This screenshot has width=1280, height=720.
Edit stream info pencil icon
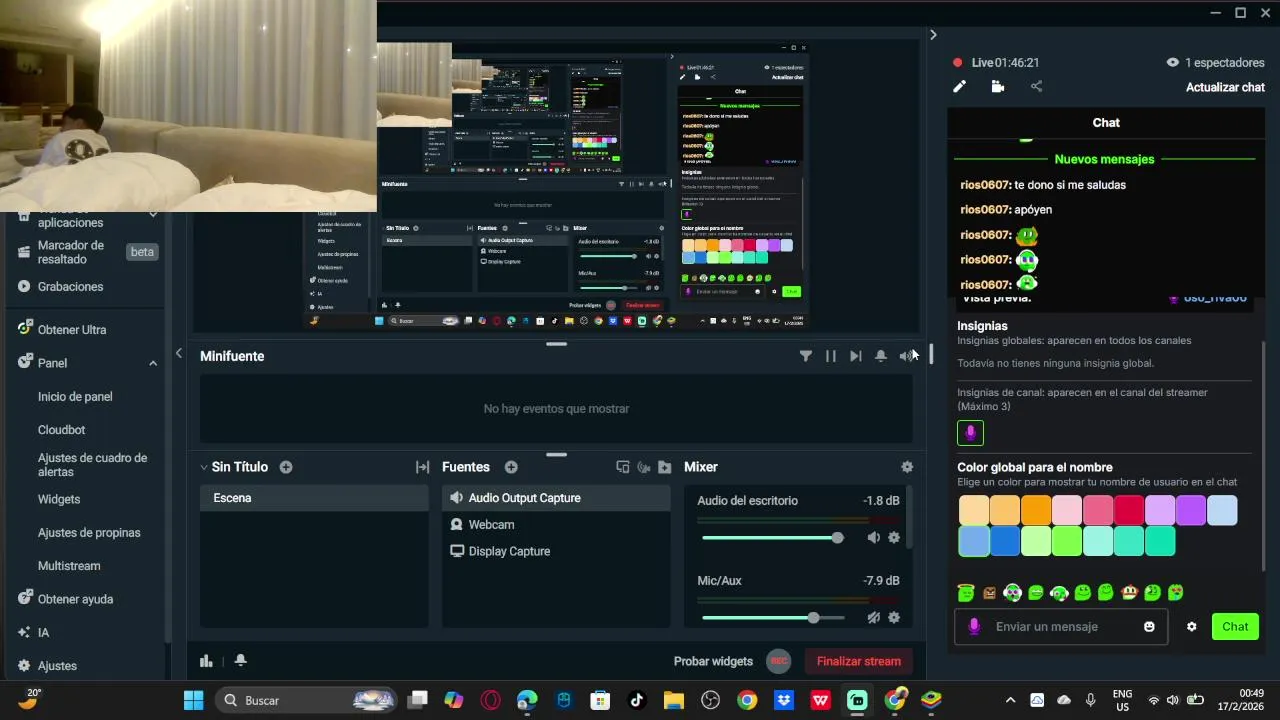click(959, 87)
